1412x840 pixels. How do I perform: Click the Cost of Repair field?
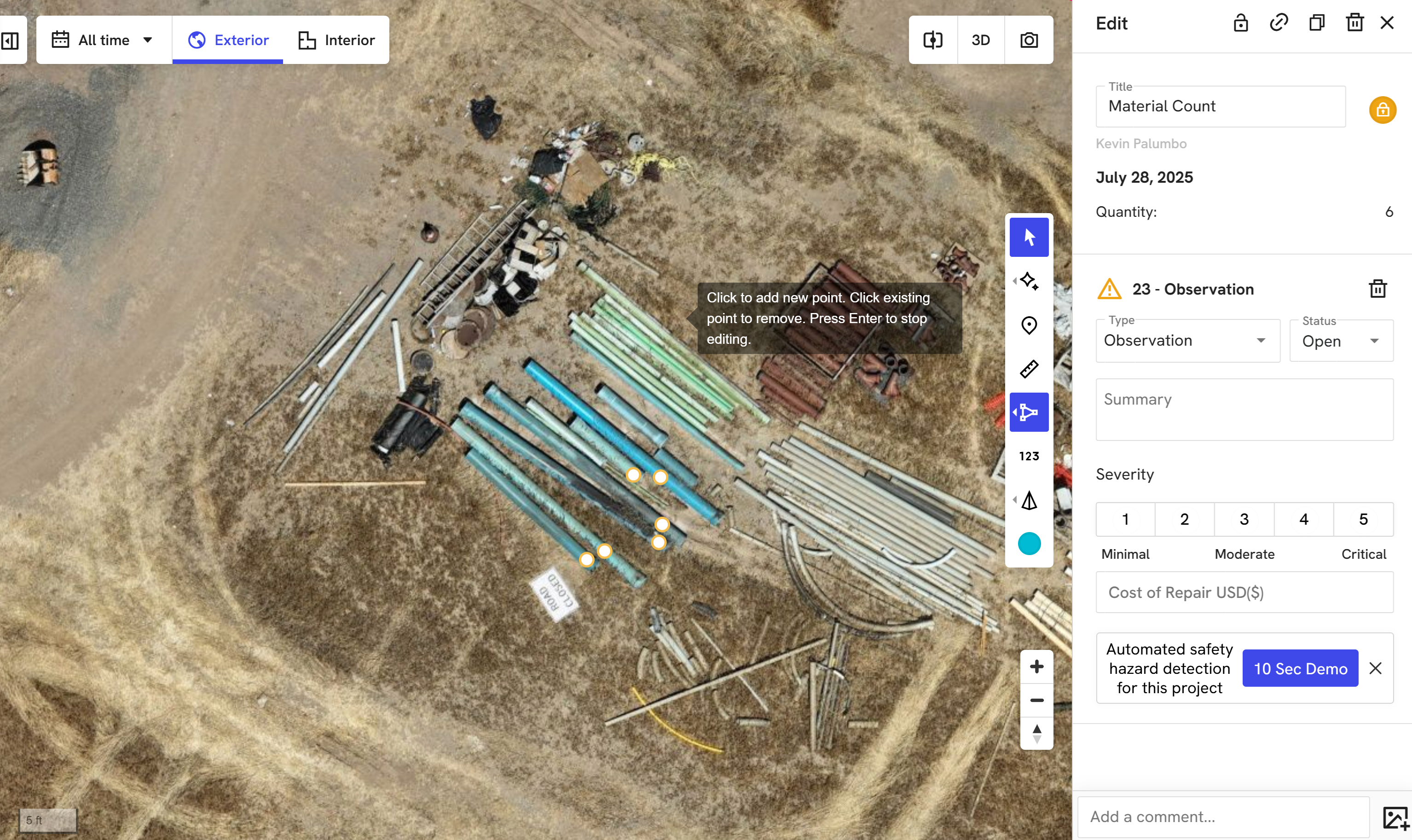point(1244,592)
